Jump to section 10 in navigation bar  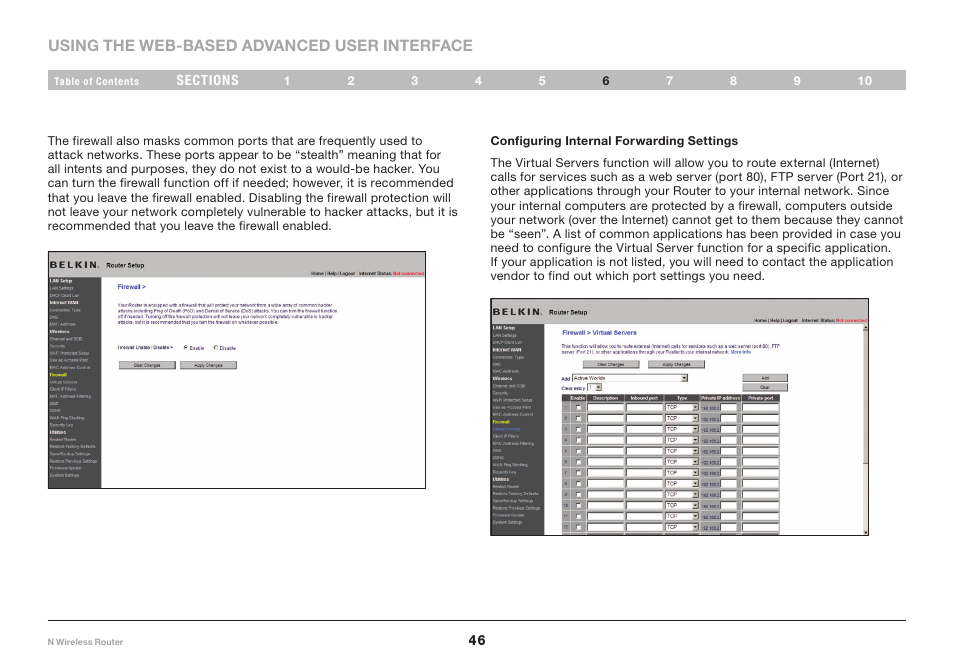[x=865, y=81]
